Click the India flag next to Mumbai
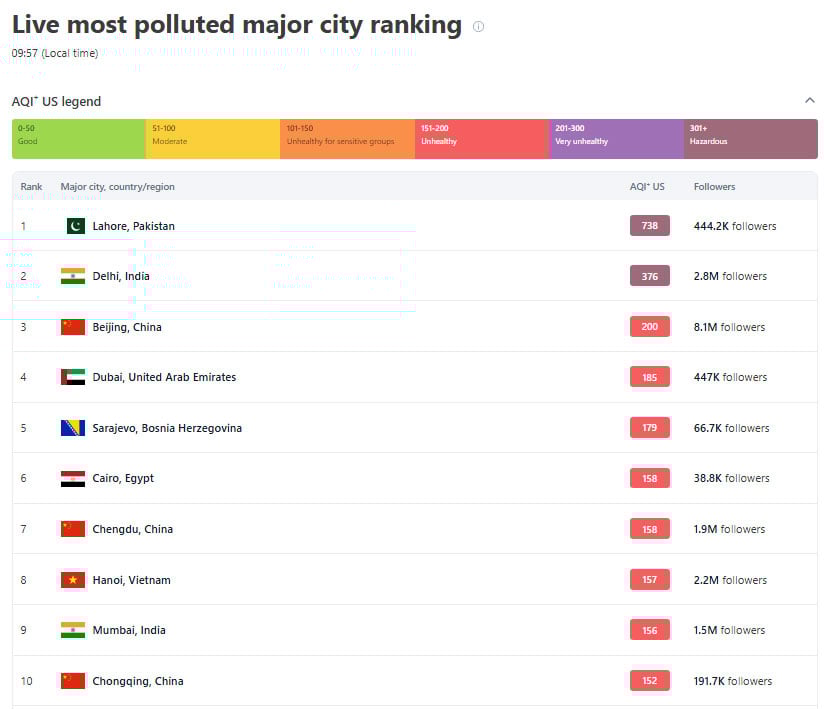This screenshot has width=830, height=709. (x=73, y=630)
